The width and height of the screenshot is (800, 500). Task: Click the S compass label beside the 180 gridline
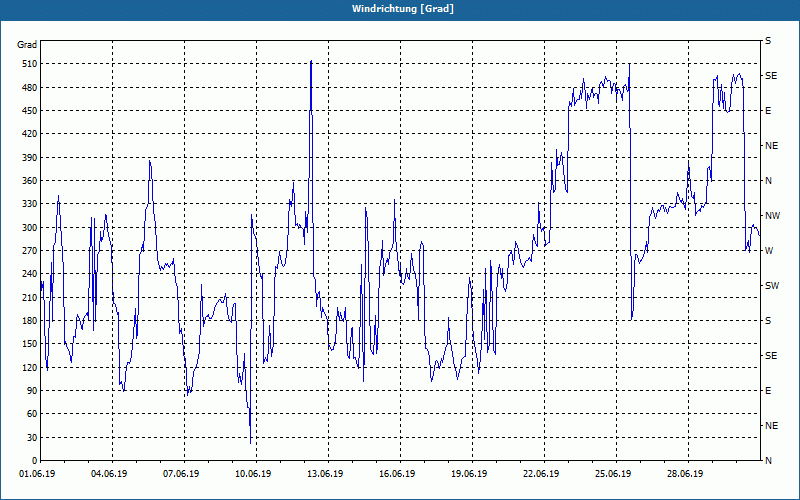768,321
